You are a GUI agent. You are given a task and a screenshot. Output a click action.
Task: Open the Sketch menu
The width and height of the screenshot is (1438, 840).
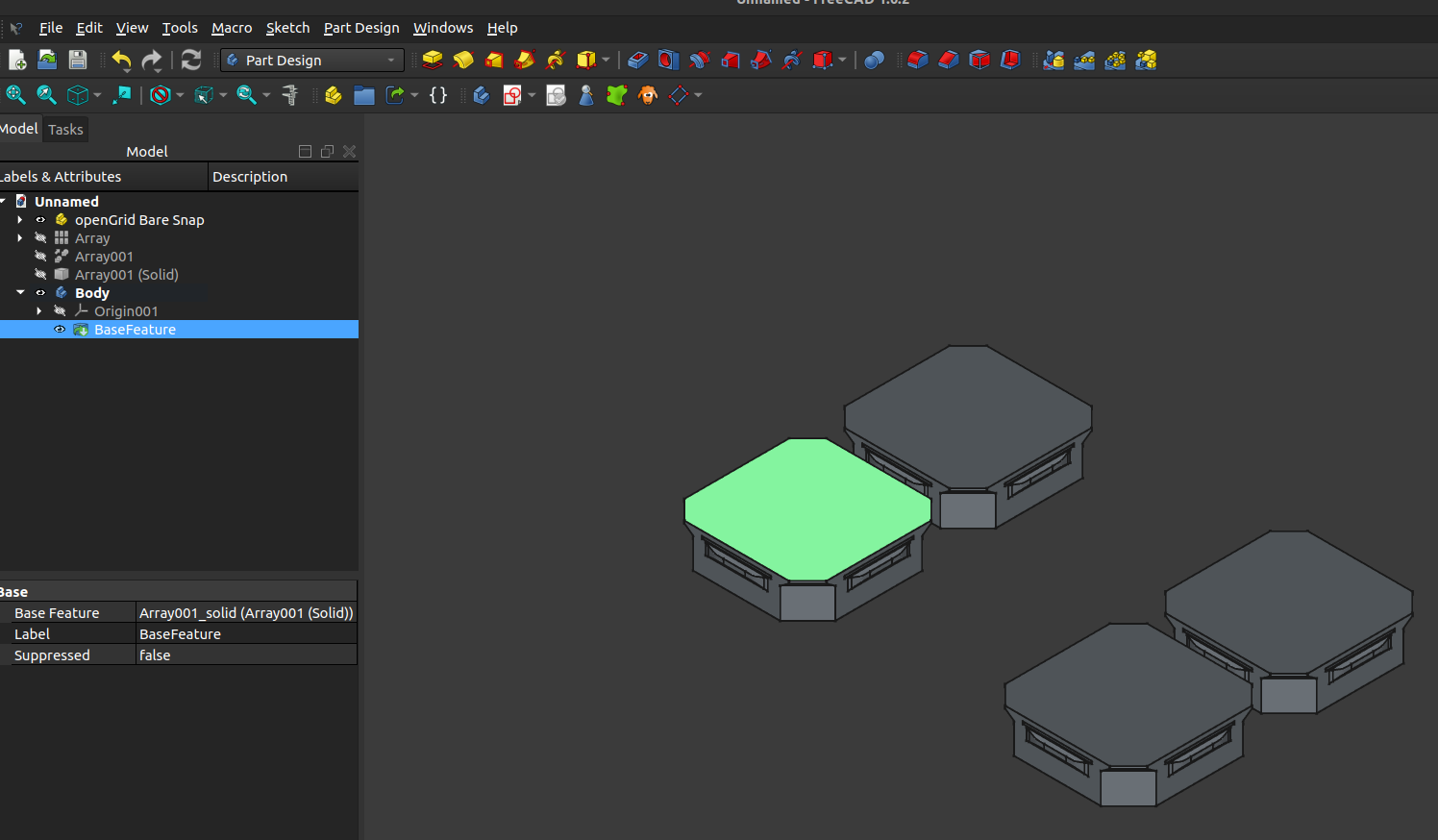[287, 28]
